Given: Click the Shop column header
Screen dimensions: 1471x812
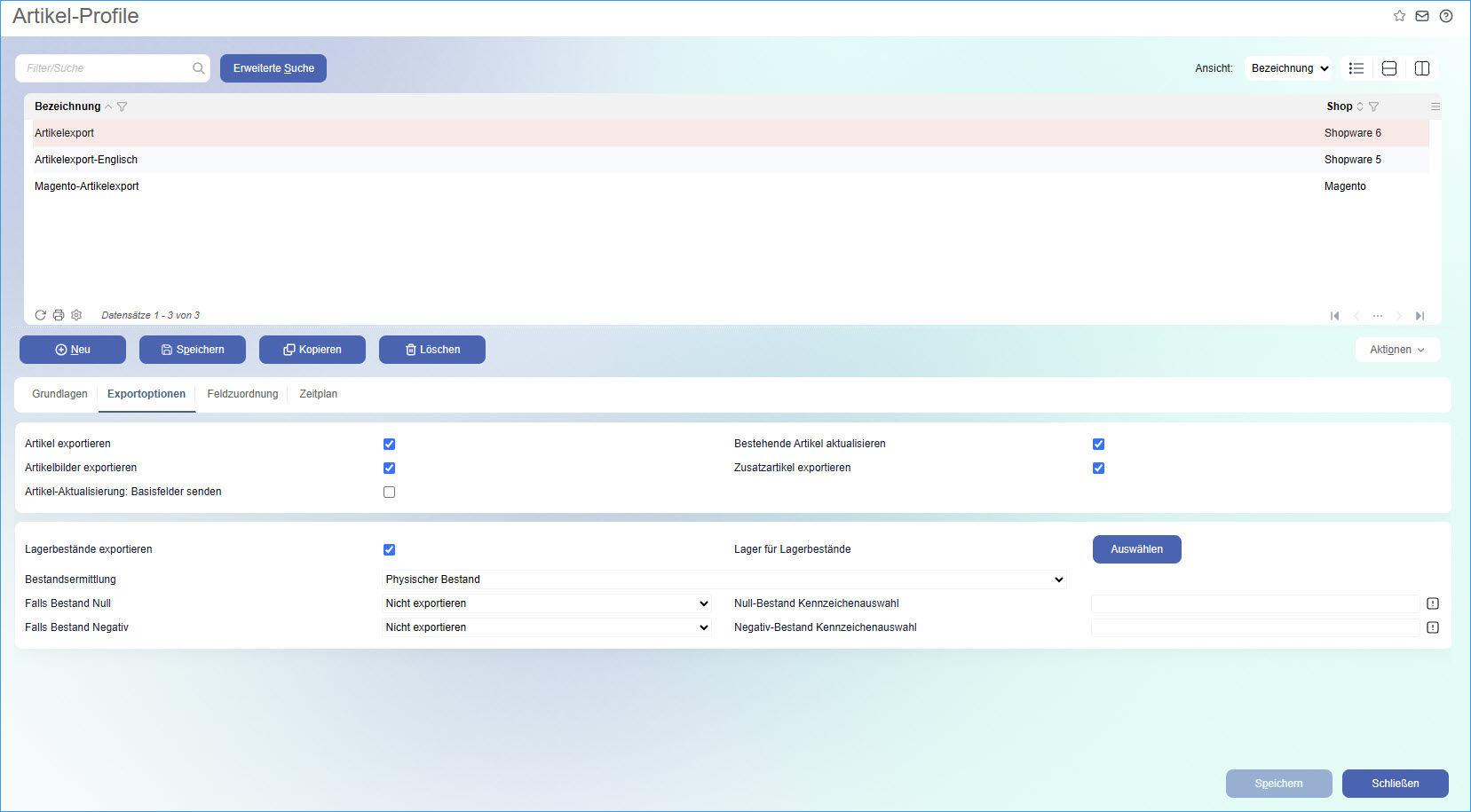Looking at the screenshot, I should click(1340, 106).
